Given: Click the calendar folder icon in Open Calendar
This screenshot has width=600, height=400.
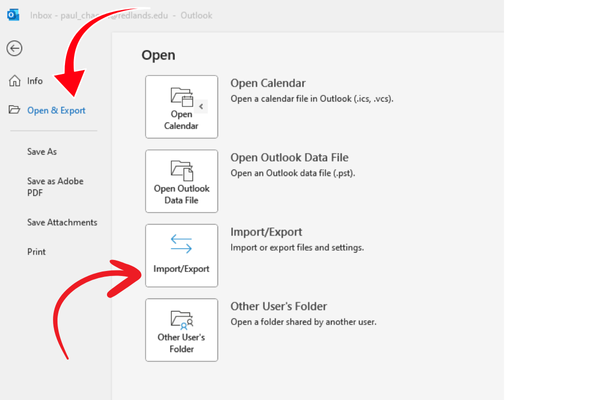Looking at the screenshot, I should (181, 97).
